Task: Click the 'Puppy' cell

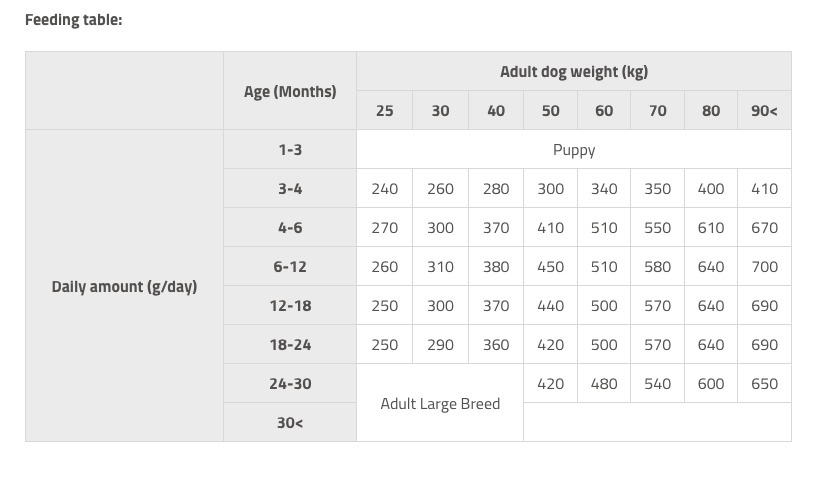Action: [x=573, y=150]
